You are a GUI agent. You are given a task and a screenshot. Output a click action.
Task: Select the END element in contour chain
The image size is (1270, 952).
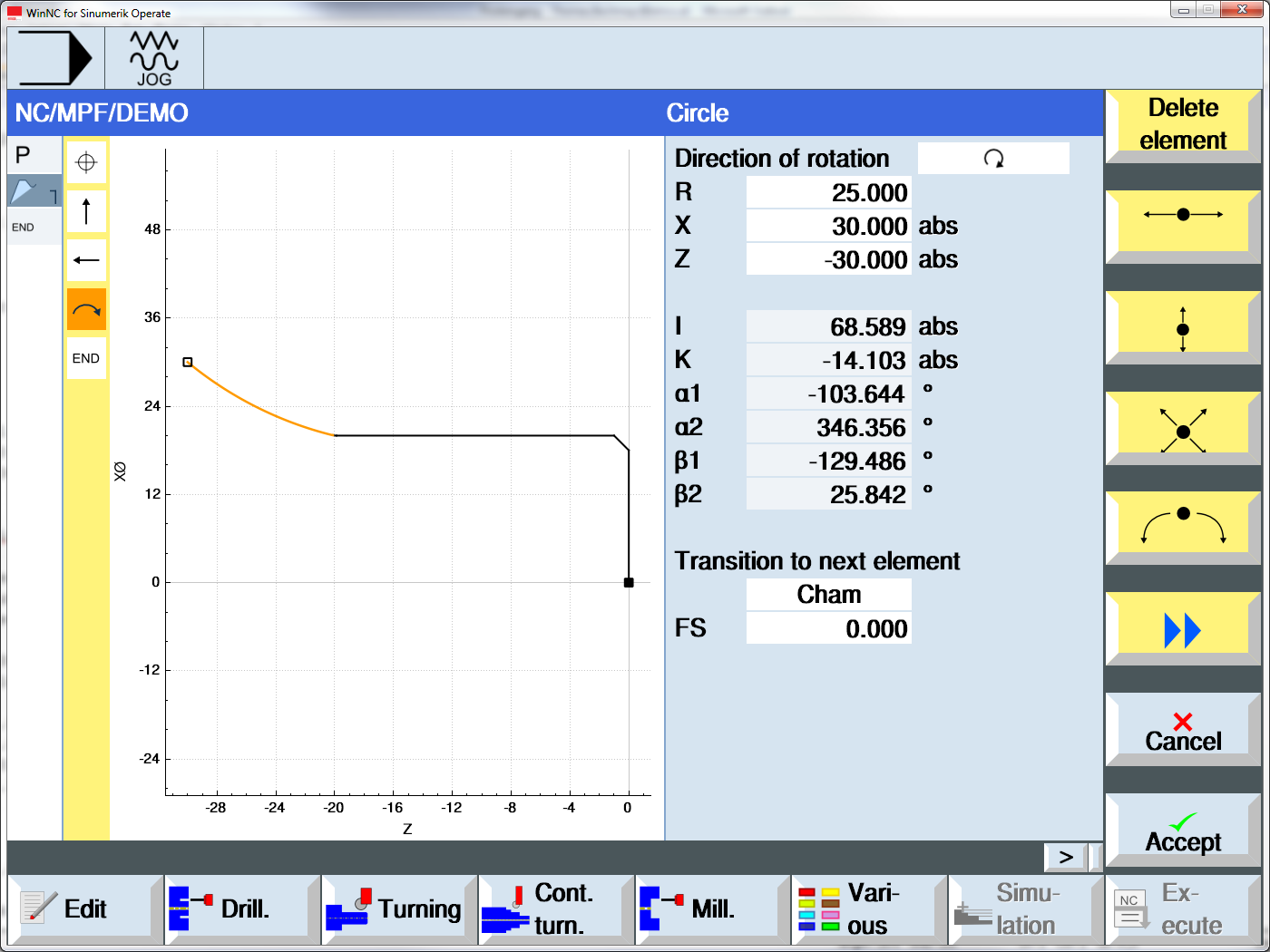[x=86, y=358]
